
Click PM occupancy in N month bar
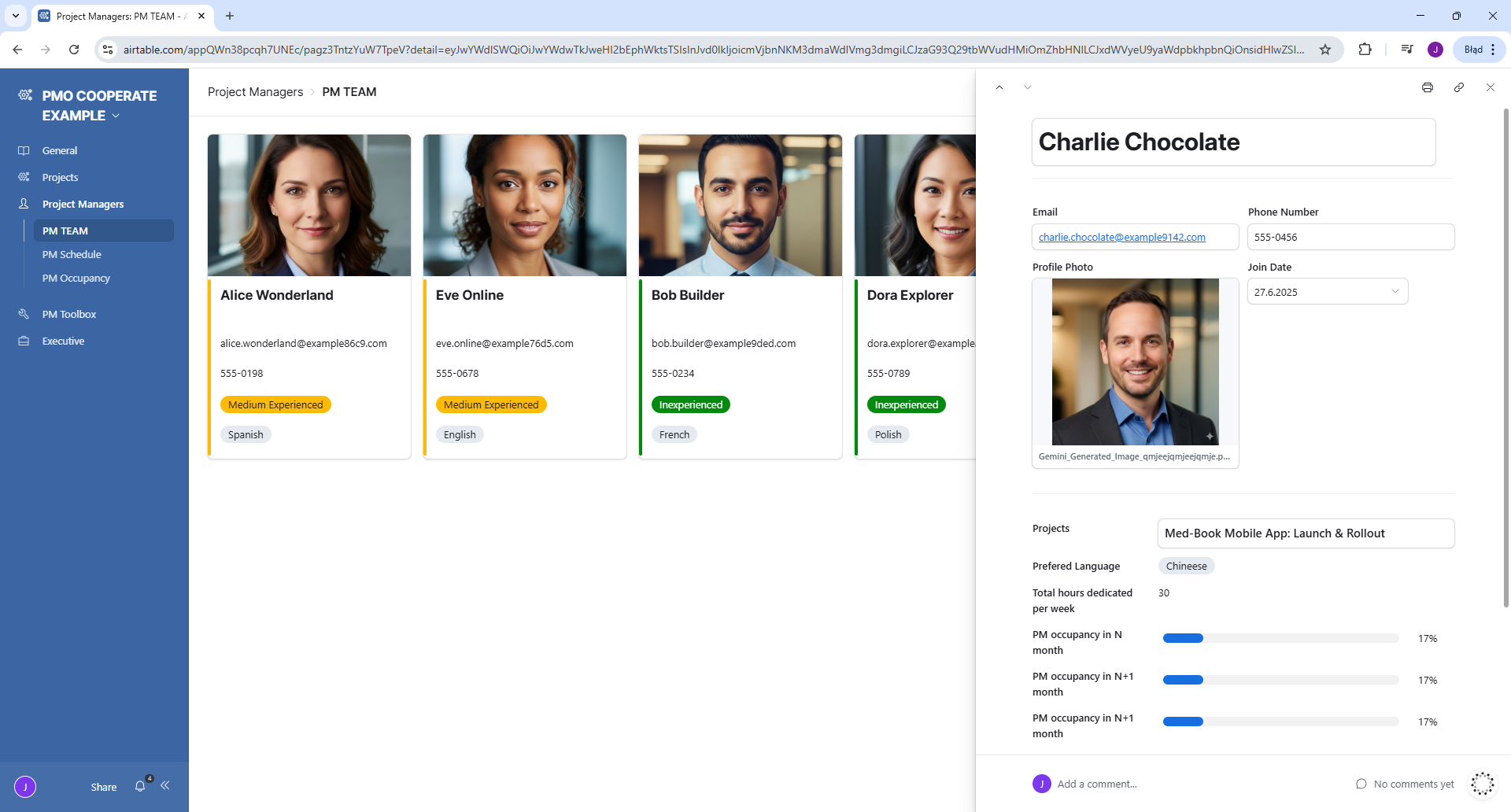(1280, 638)
